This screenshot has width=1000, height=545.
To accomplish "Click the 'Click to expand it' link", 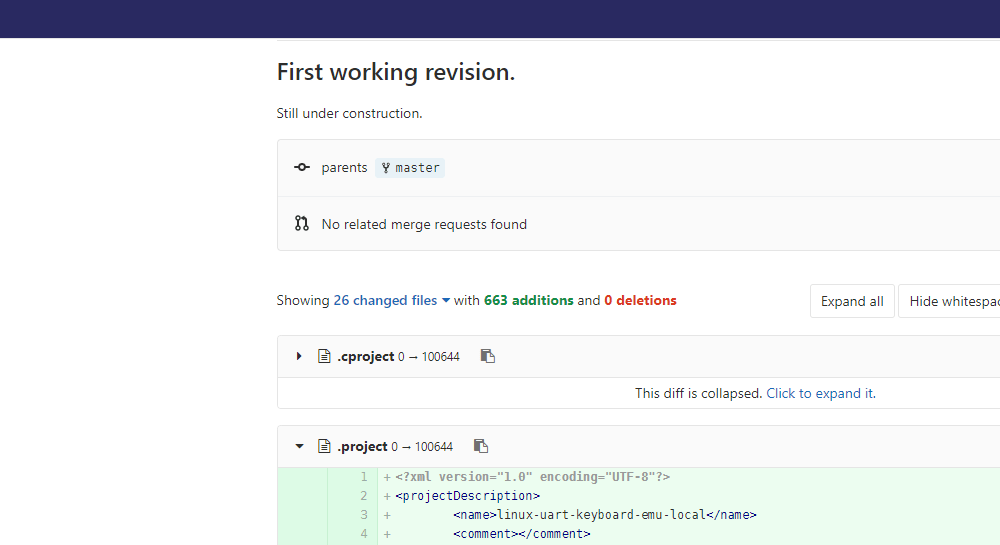I will pos(820,393).
